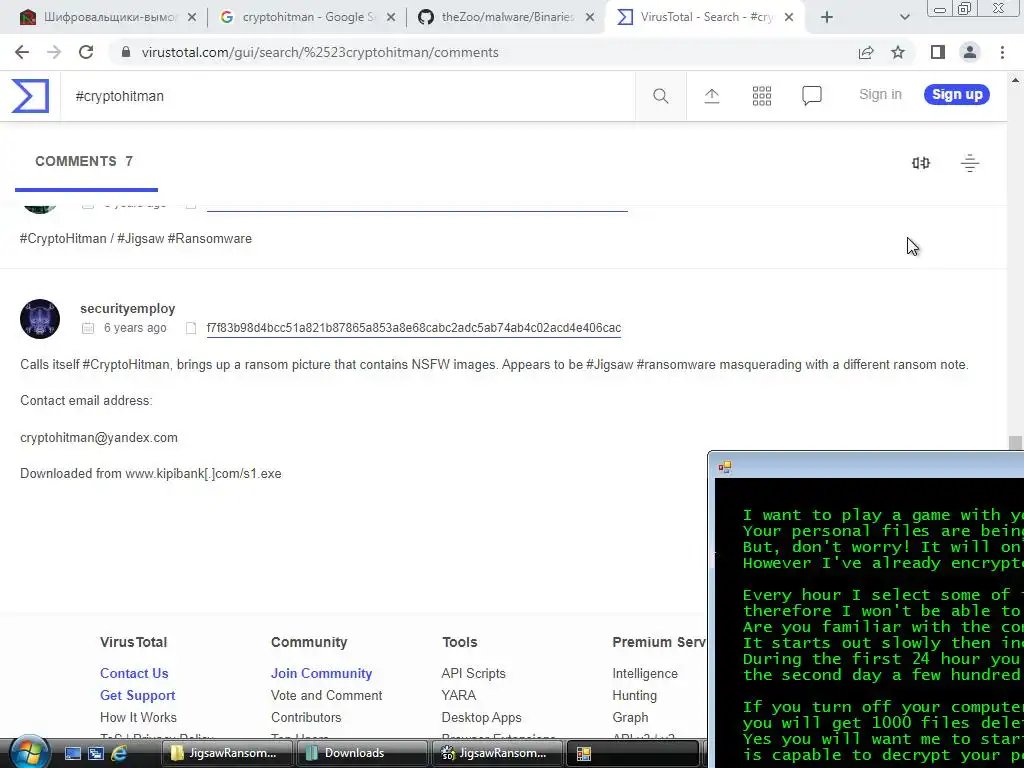Screen dimensions: 1024x768
Task: Expand the tab search chevron
Action: coord(904,18)
